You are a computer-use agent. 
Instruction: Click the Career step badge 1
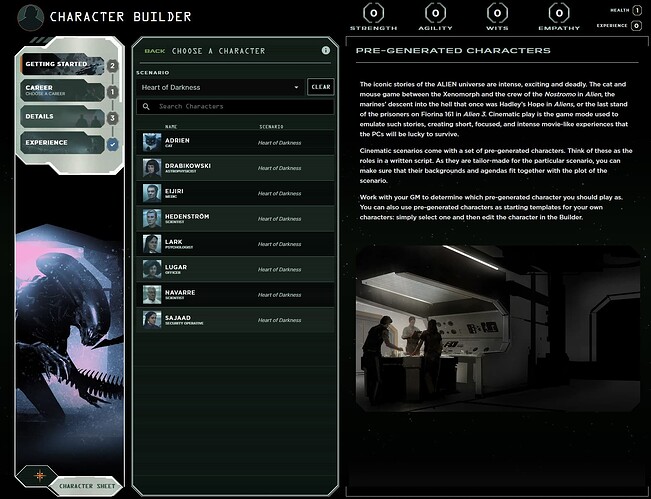click(112, 92)
